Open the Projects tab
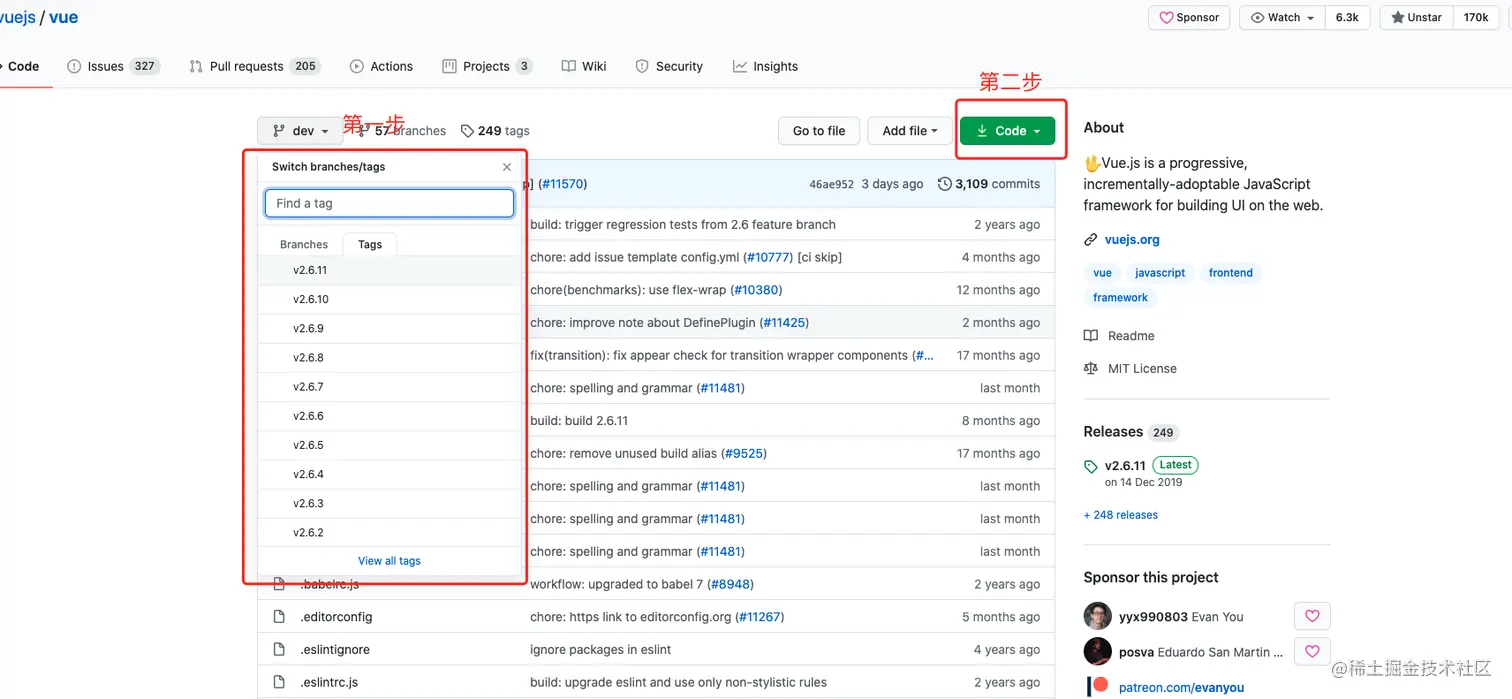Viewport: 1512px width, 699px height. [487, 66]
